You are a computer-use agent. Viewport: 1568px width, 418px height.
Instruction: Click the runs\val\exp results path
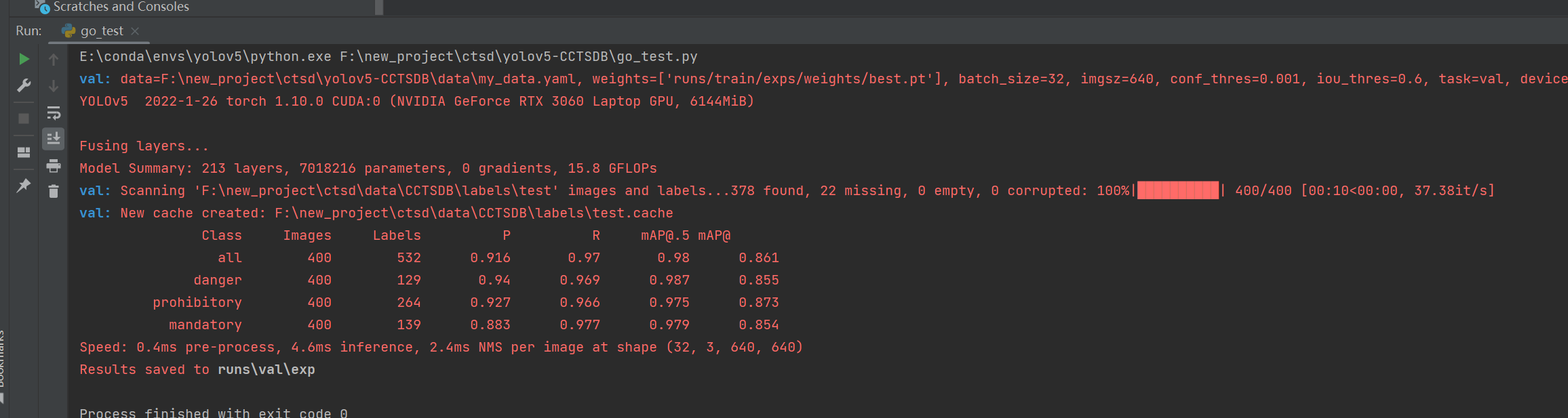tap(266, 370)
